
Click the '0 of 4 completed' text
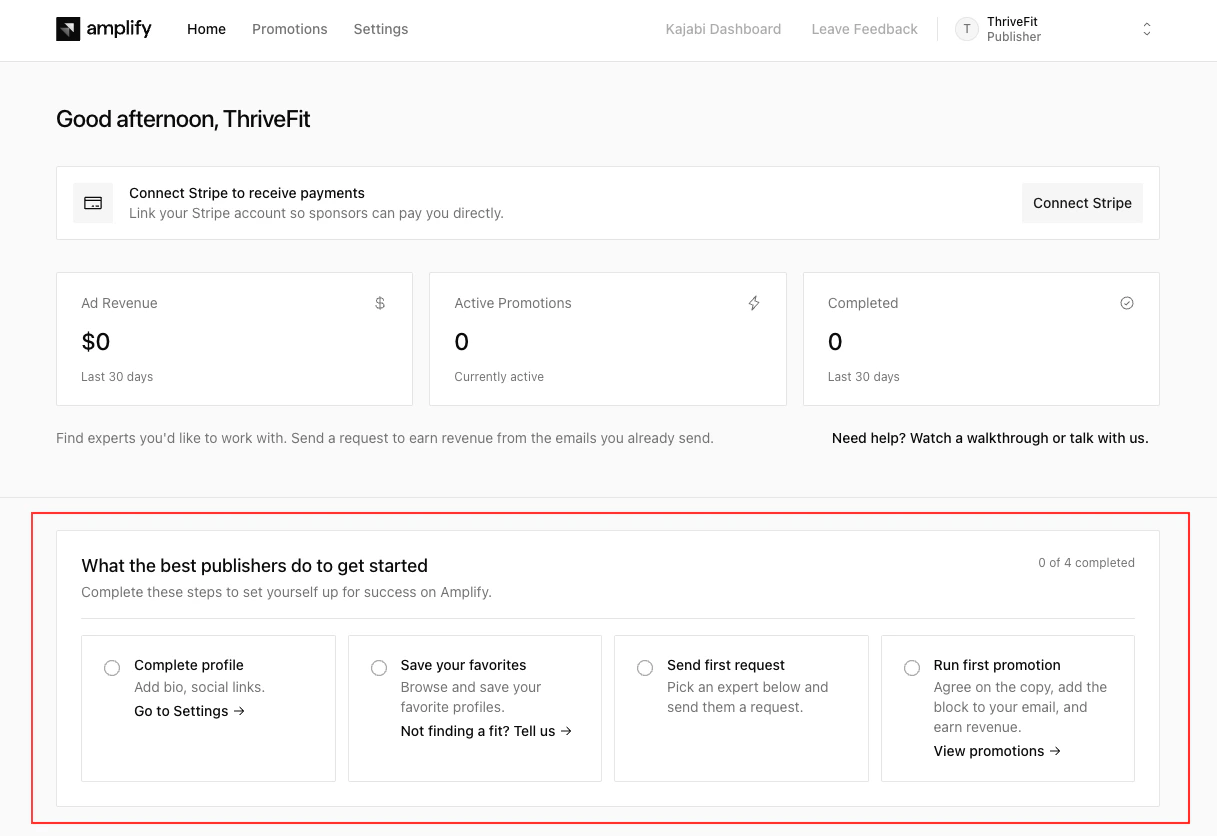click(1086, 563)
